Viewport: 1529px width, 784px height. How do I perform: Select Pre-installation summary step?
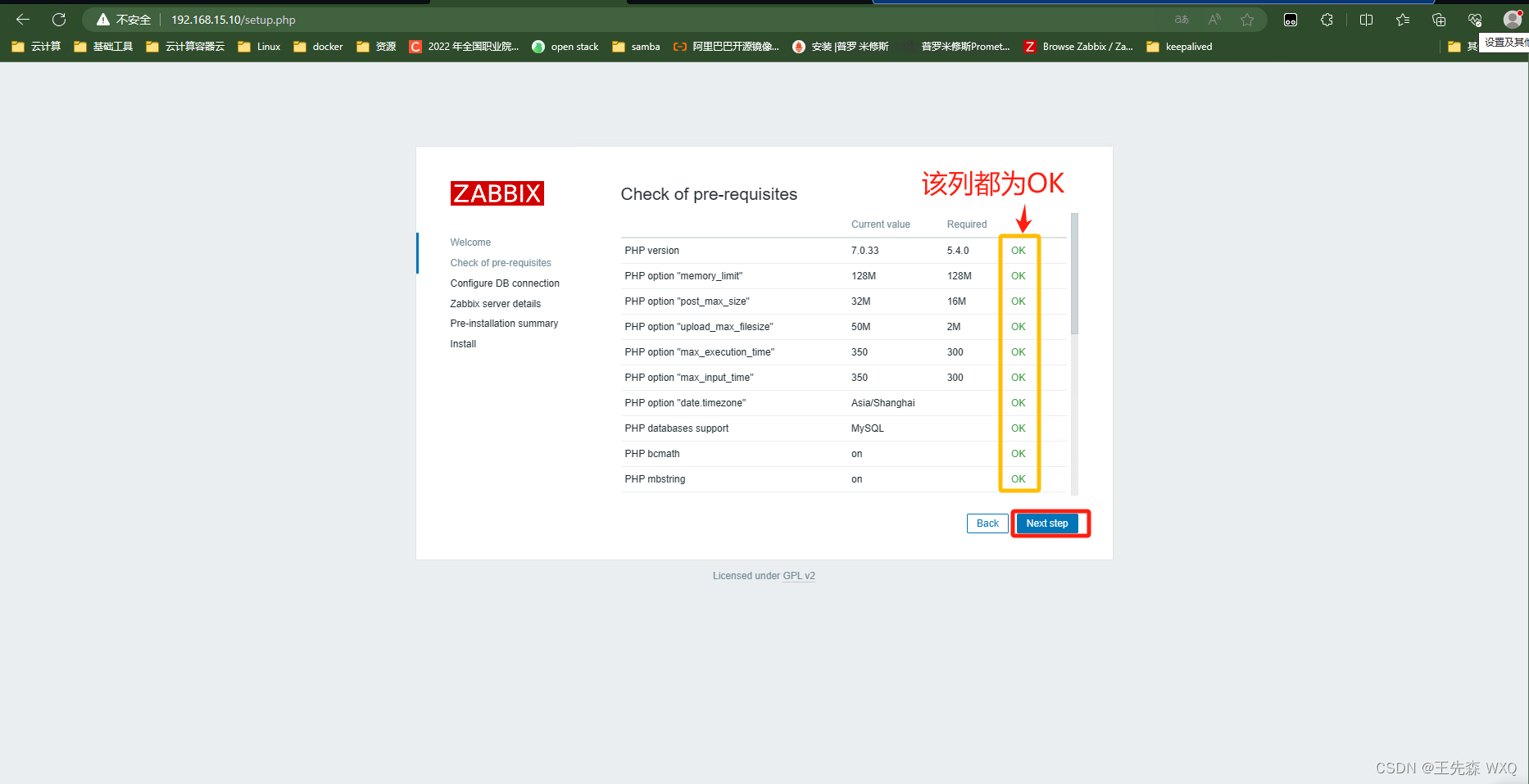tap(504, 324)
